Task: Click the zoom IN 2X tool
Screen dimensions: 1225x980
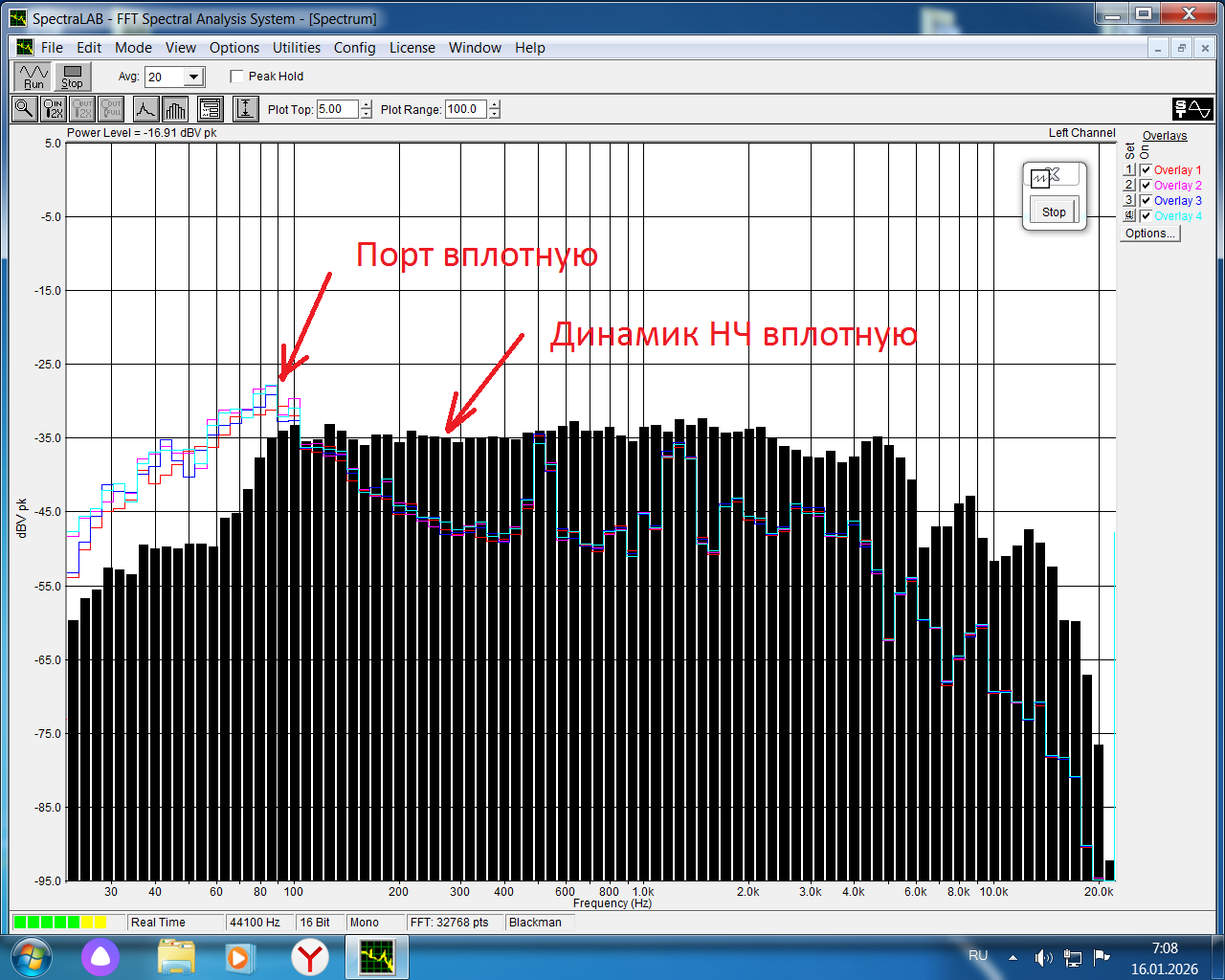Action: coord(54,109)
